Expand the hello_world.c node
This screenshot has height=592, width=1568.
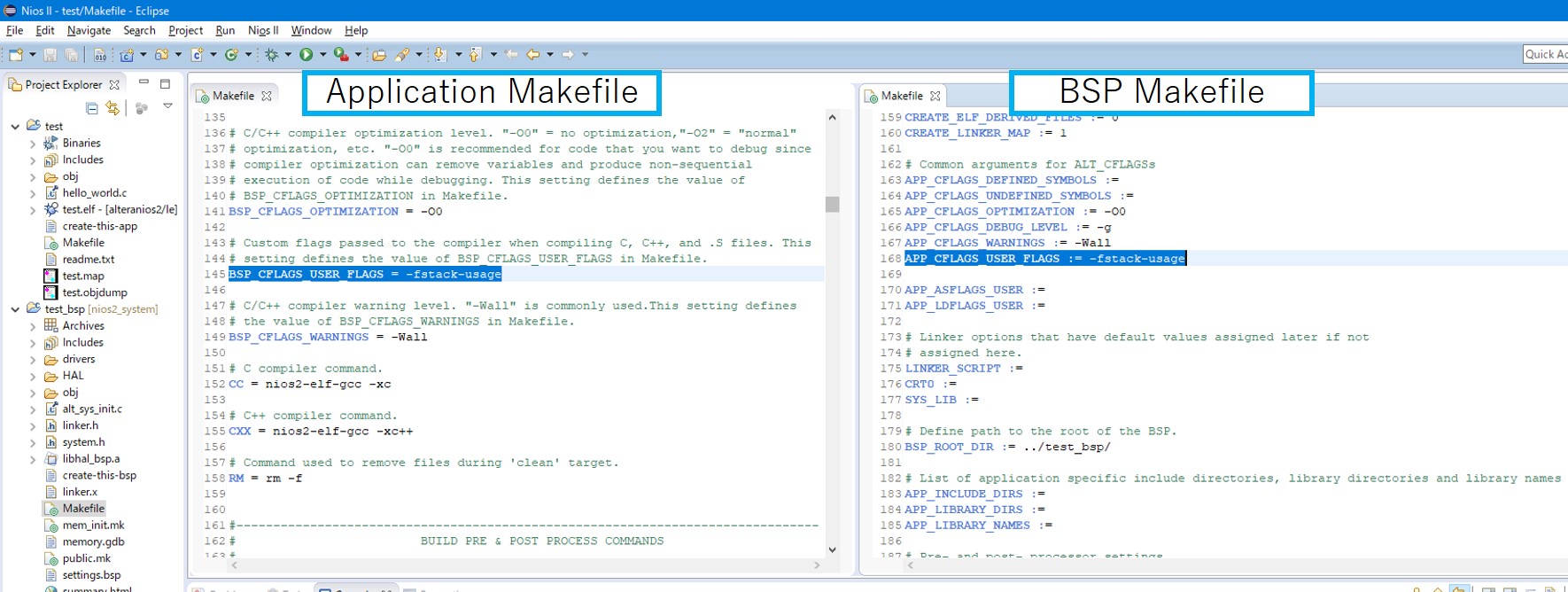(x=33, y=193)
